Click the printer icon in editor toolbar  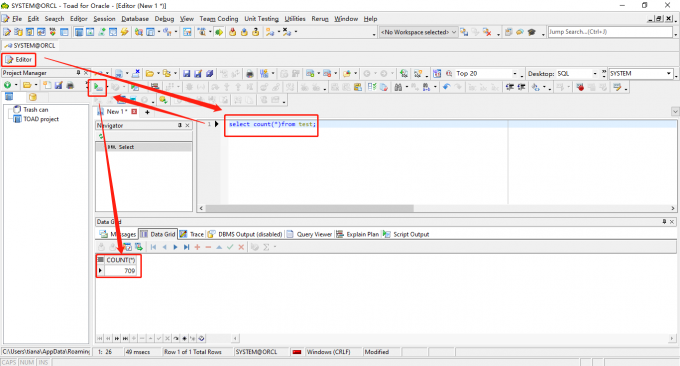coord(250,74)
